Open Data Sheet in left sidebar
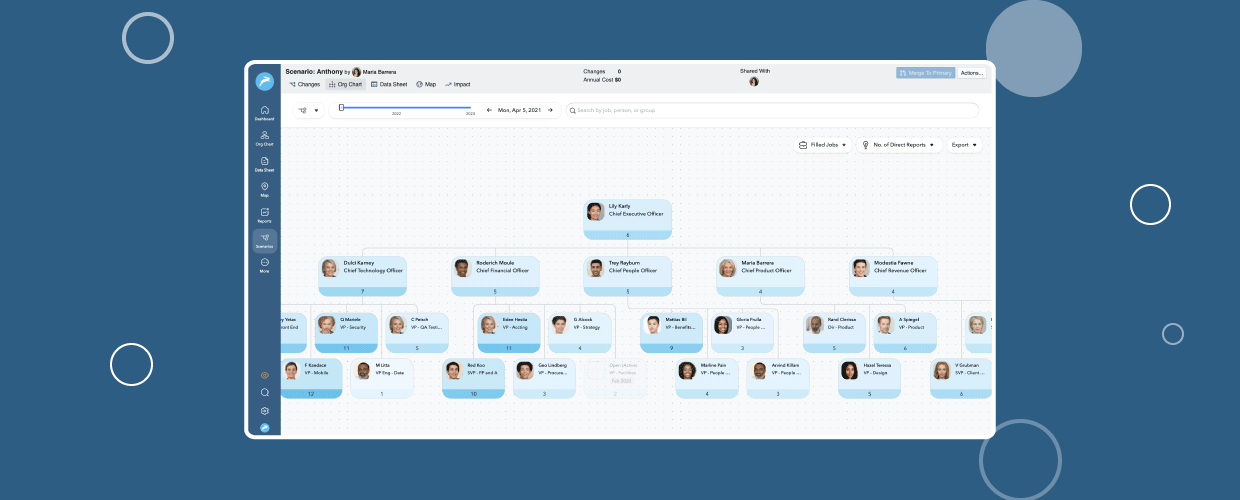This screenshot has width=1240, height=500. click(264, 163)
